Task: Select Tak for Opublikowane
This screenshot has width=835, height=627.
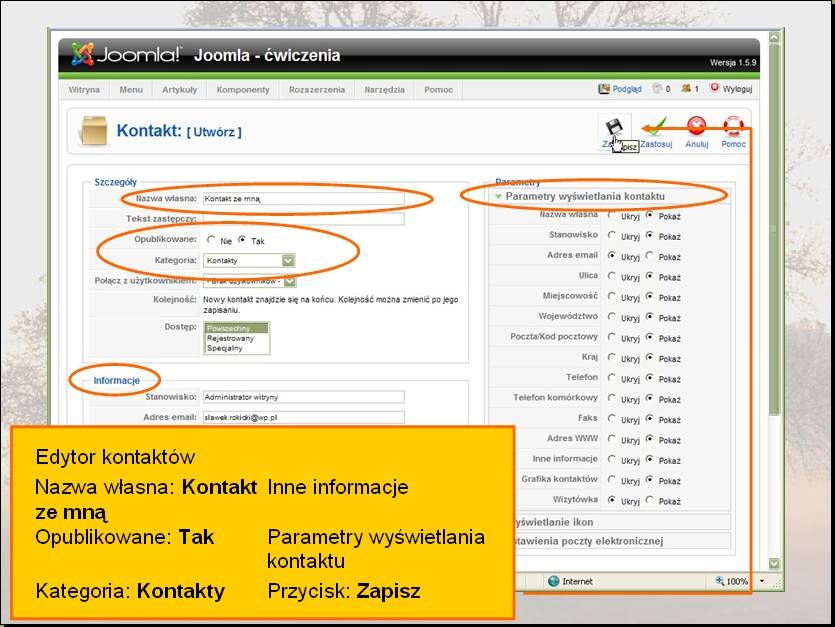Action: click(x=242, y=240)
